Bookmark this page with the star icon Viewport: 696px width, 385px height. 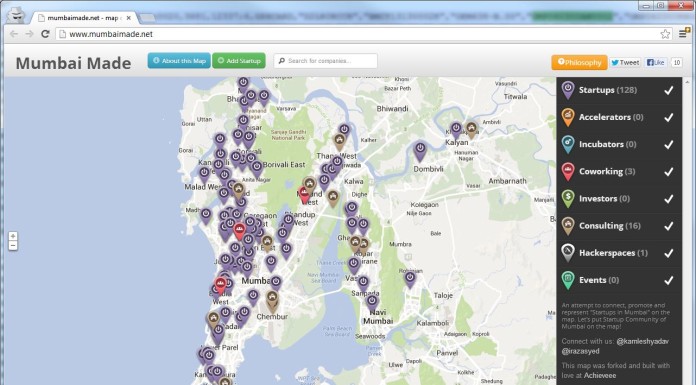(665, 34)
